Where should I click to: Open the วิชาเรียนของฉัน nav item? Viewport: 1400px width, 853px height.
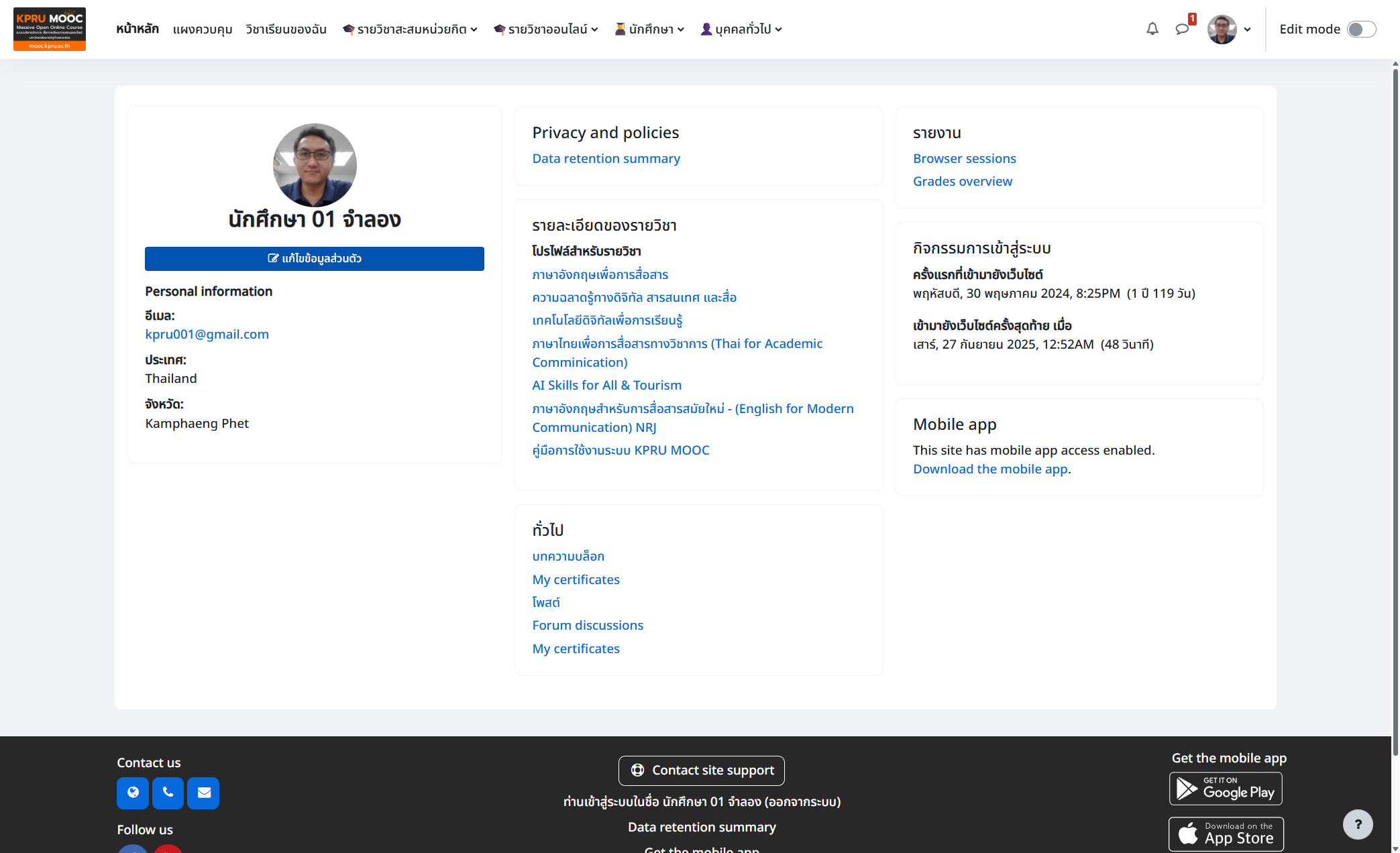click(x=286, y=29)
